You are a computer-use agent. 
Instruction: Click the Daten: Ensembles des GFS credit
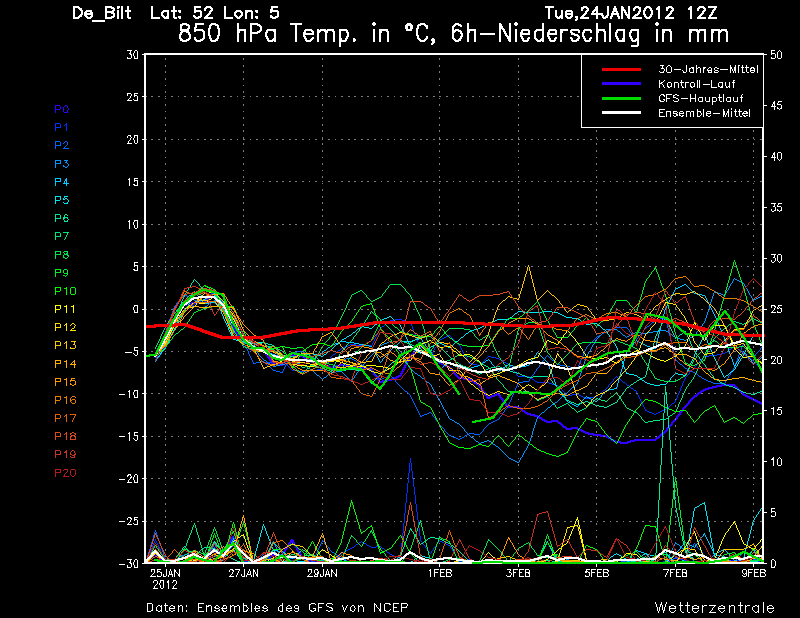[277, 608]
